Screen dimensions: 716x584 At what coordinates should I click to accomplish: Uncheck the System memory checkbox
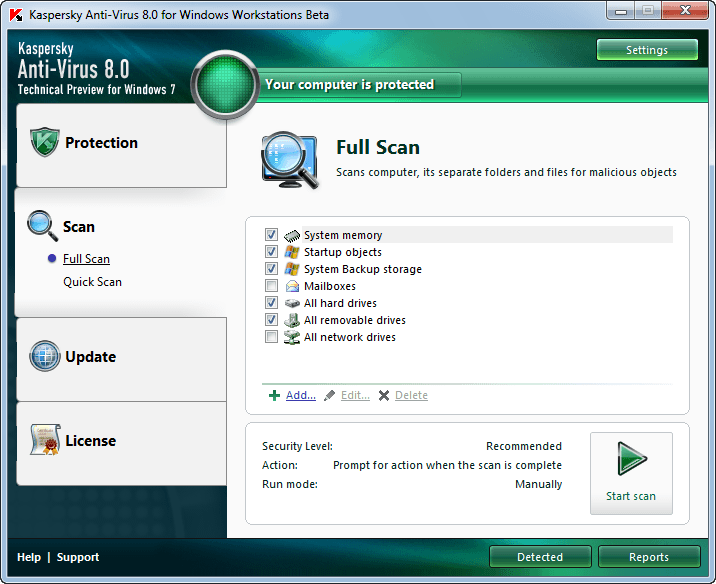click(x=271, y=235)
